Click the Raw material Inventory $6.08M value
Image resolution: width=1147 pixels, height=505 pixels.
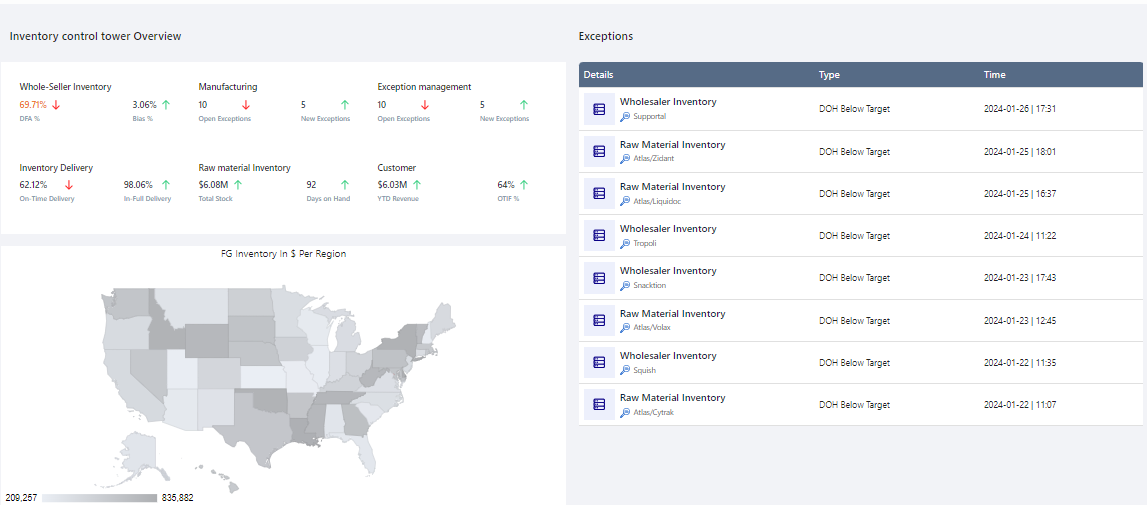pos(213,185)
